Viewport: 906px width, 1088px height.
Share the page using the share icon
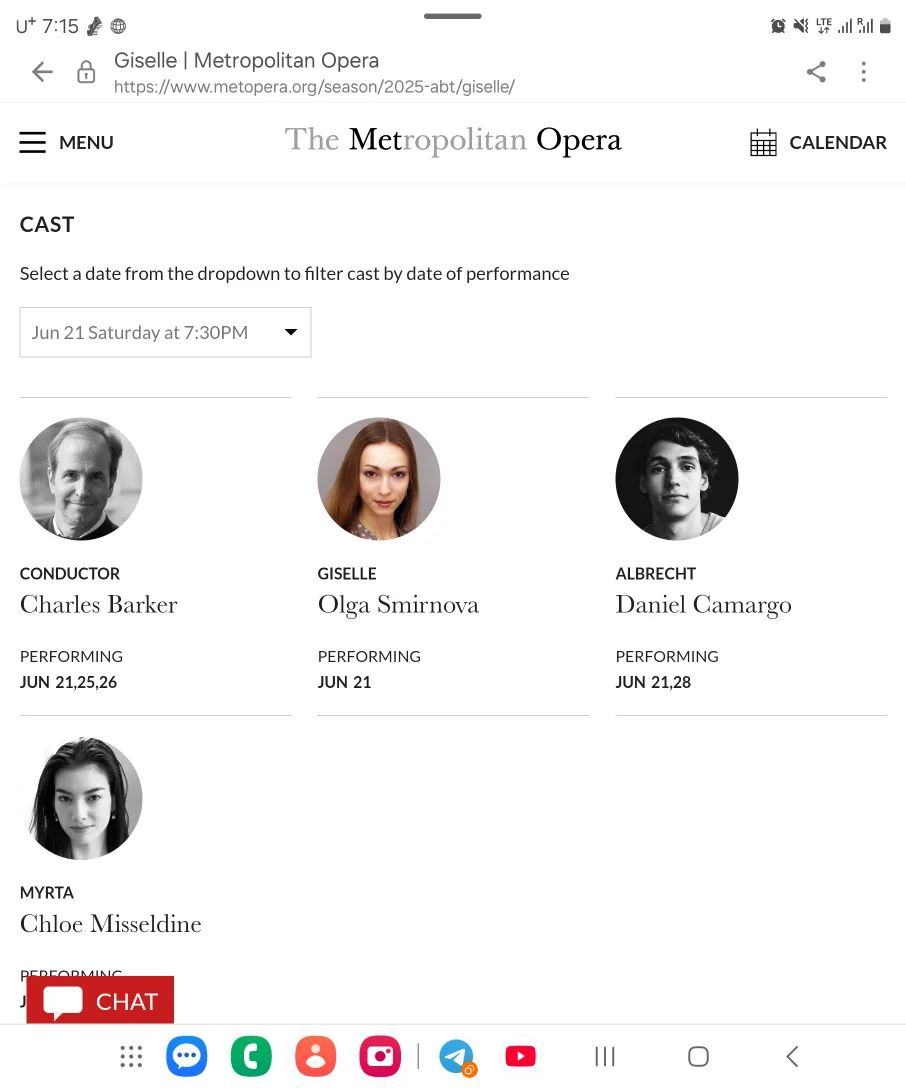click(817, 71)
